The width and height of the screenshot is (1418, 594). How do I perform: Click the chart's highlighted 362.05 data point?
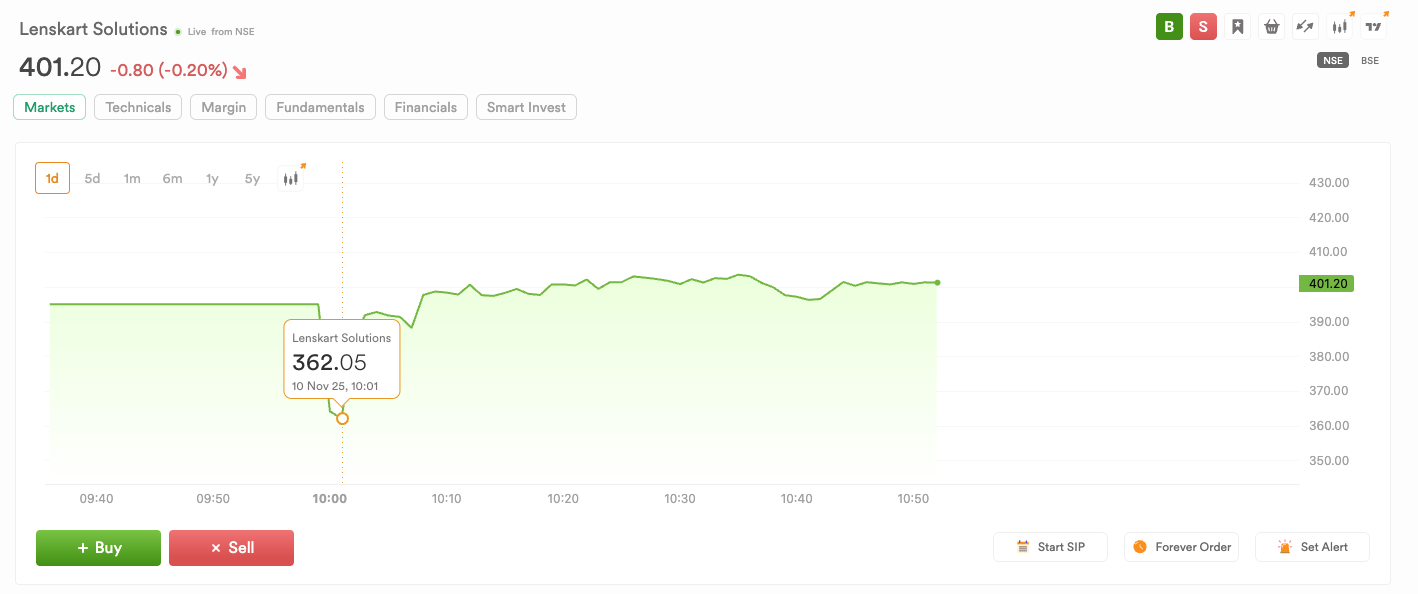click(342, 418)
